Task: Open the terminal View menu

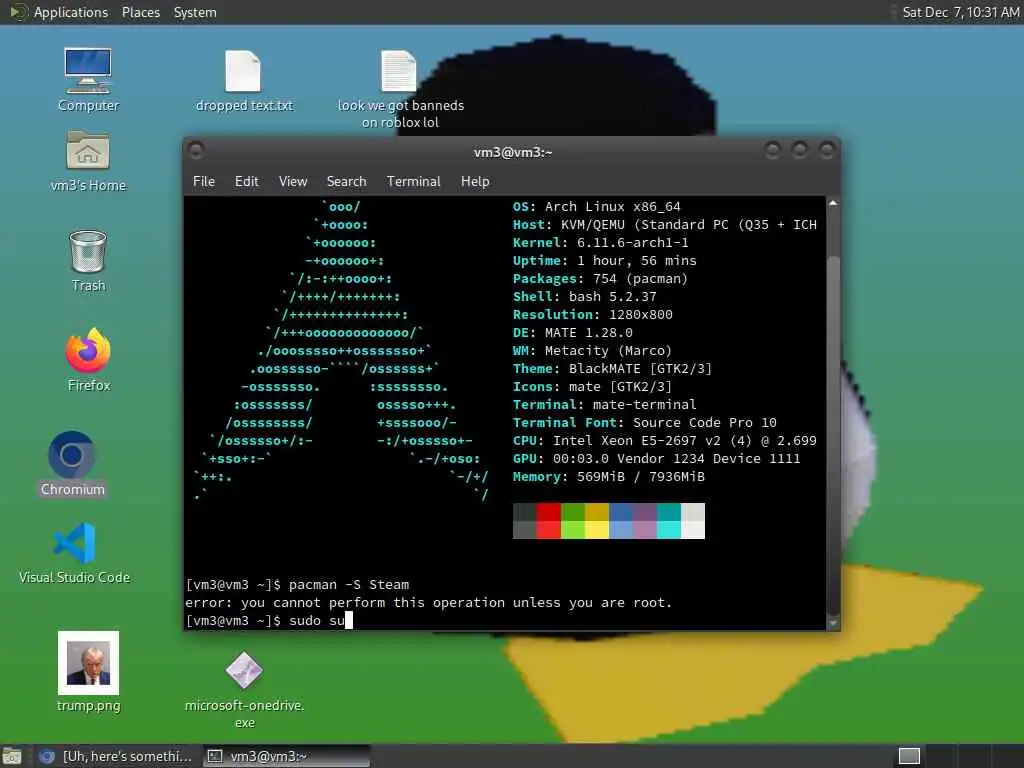Action: pos(293,182)
